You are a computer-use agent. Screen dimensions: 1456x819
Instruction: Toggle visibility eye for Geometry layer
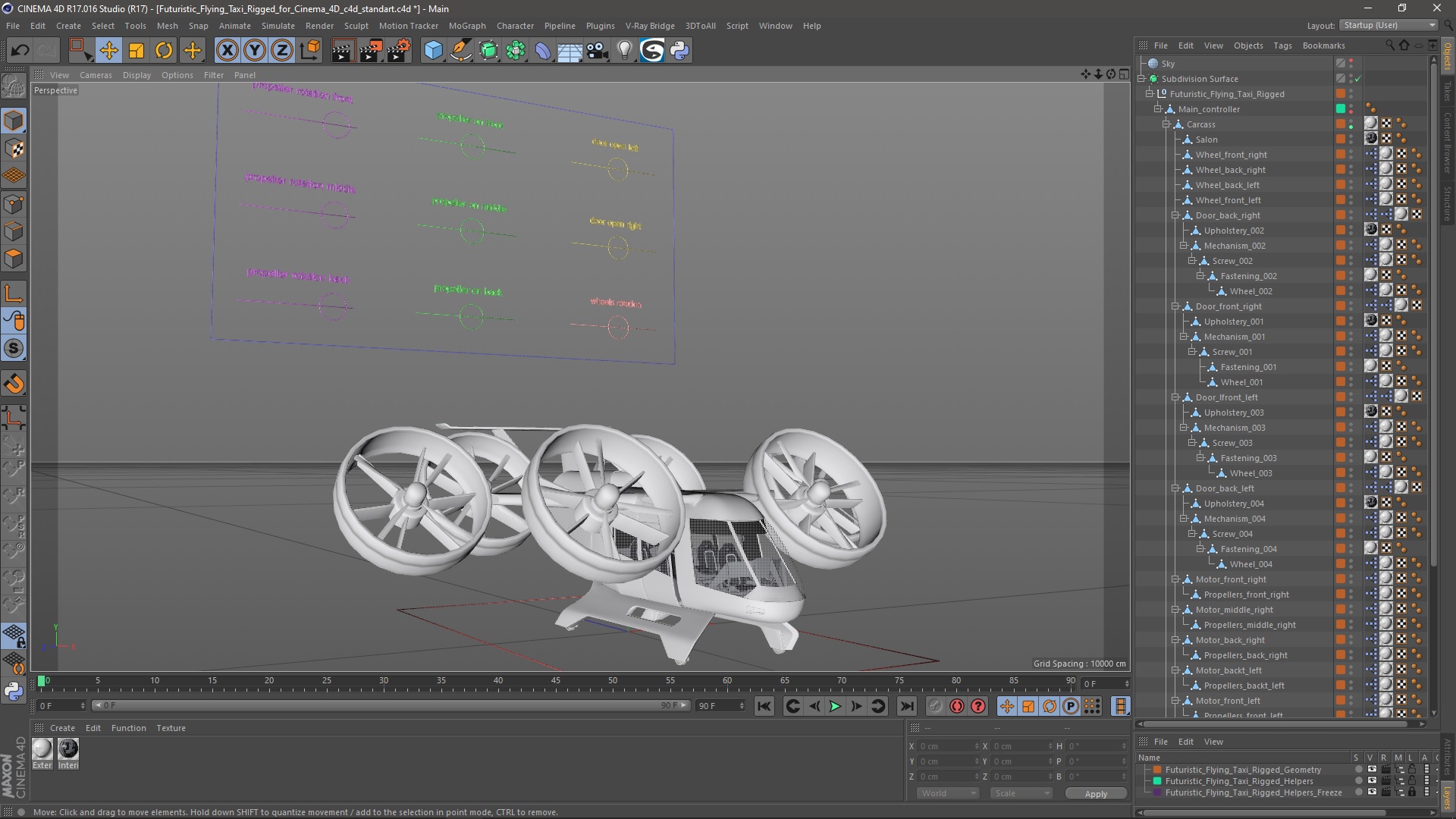click(x=1371, y=770)
